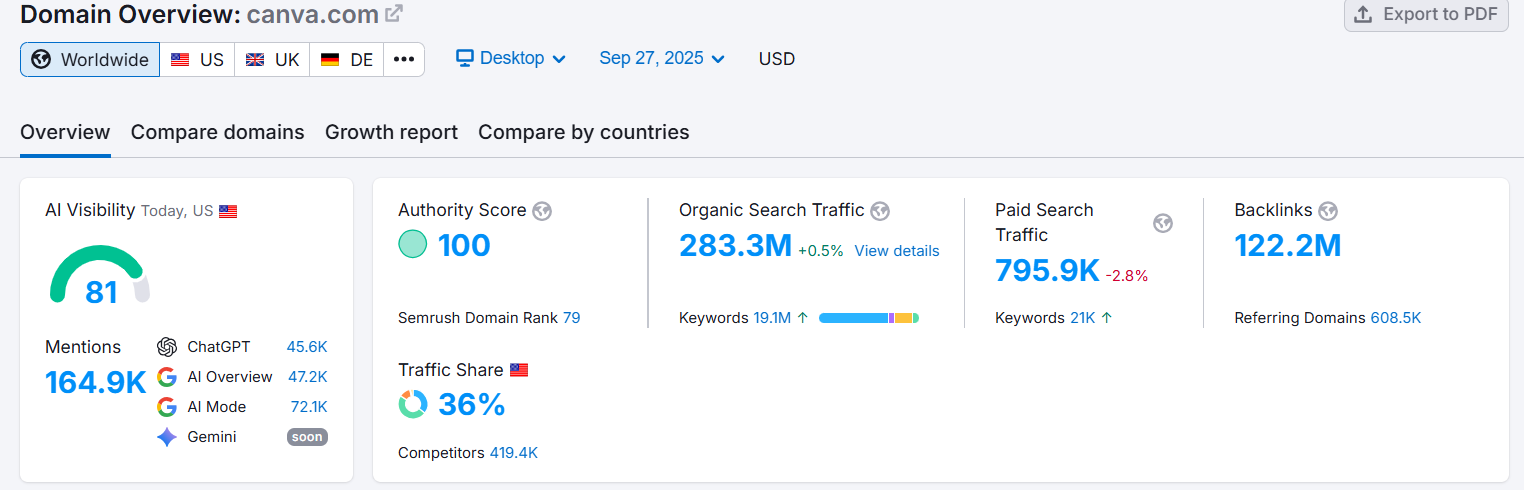
Task: Click globe icon beside Paid Search Traffic
Action: pos(1162,223)
